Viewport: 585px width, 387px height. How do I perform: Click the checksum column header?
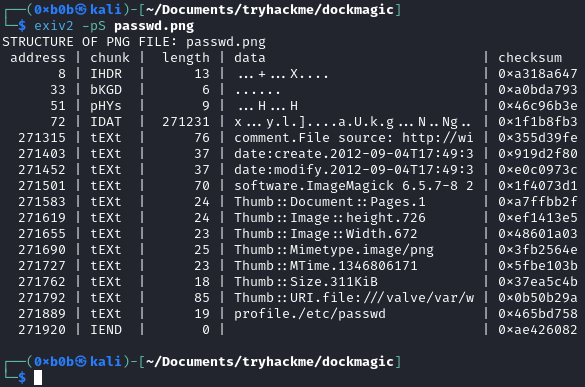coord(530,58)
